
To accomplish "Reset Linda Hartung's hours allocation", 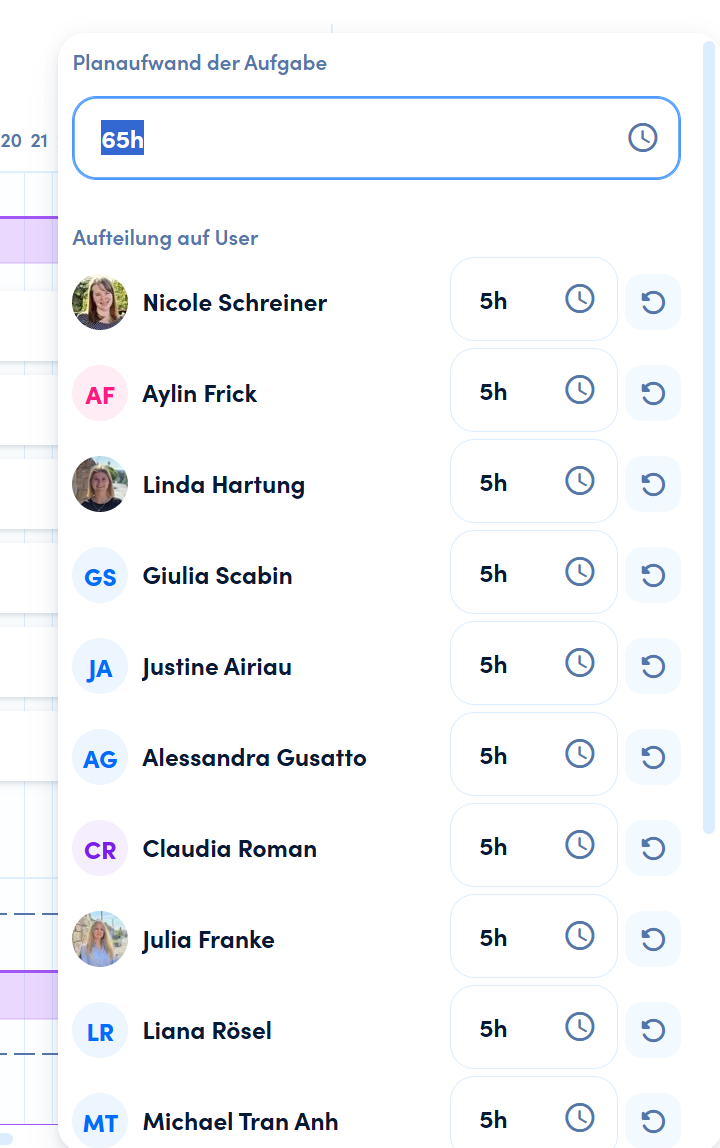I will (x=653, y=484).
